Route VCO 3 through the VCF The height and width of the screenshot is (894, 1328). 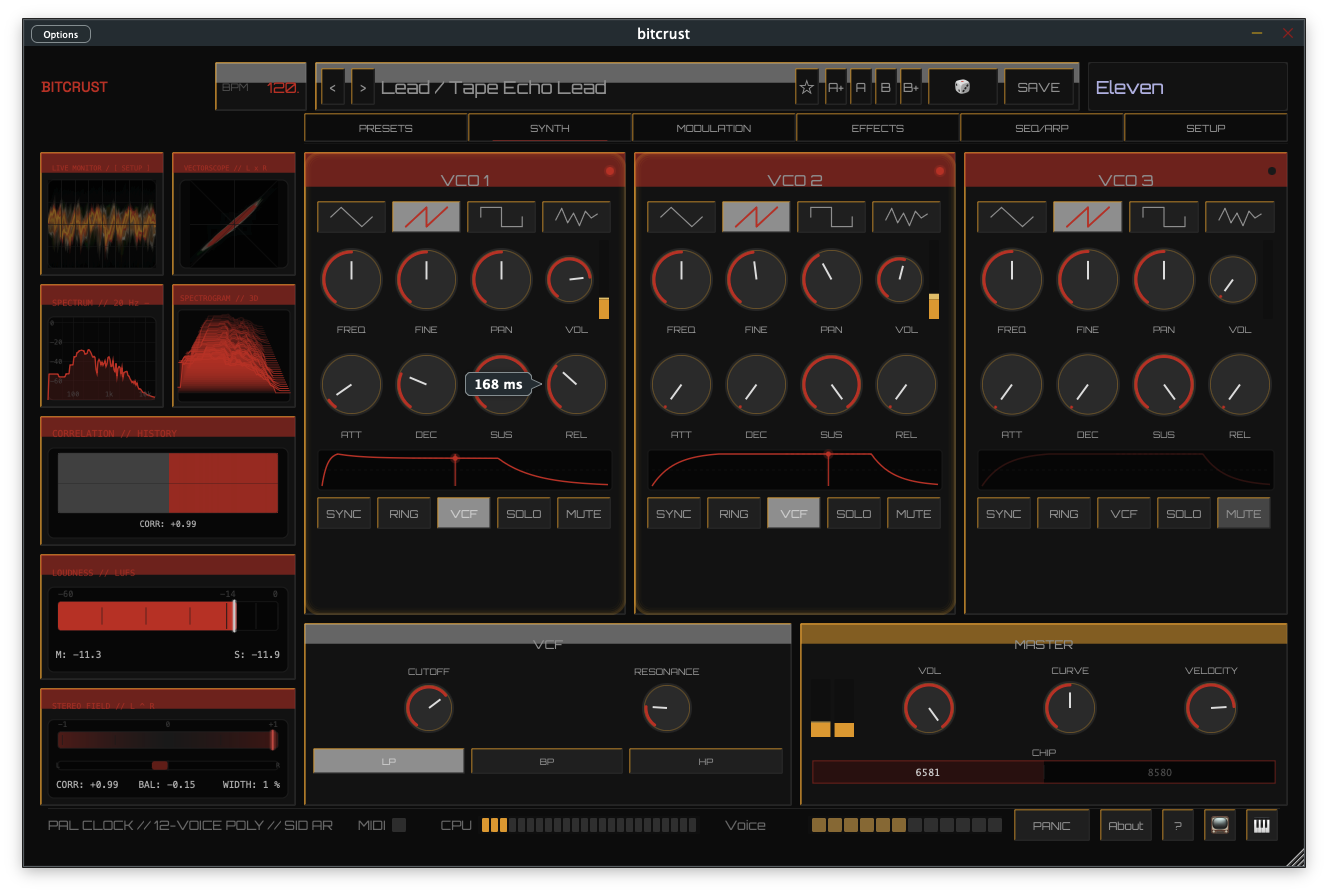[x=1123, y=512]
